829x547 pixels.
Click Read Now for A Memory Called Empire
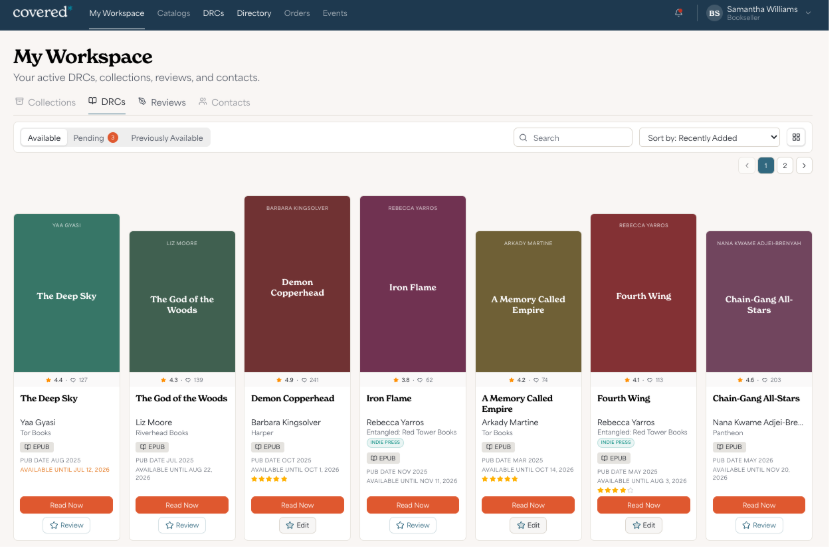point(528,505)
